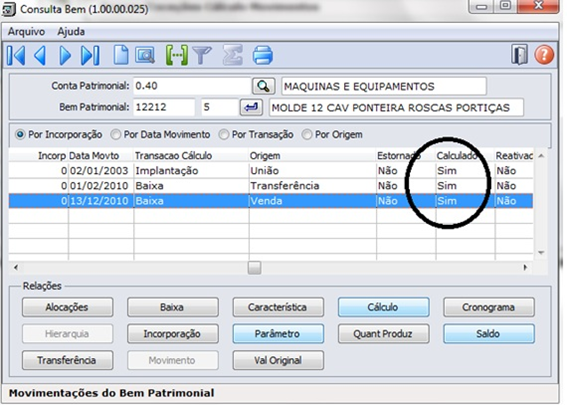Viewport: 567px width, 405px height.
Task: Open the search/zoom magnifier toolbar icon
Action: coord(145,56)
